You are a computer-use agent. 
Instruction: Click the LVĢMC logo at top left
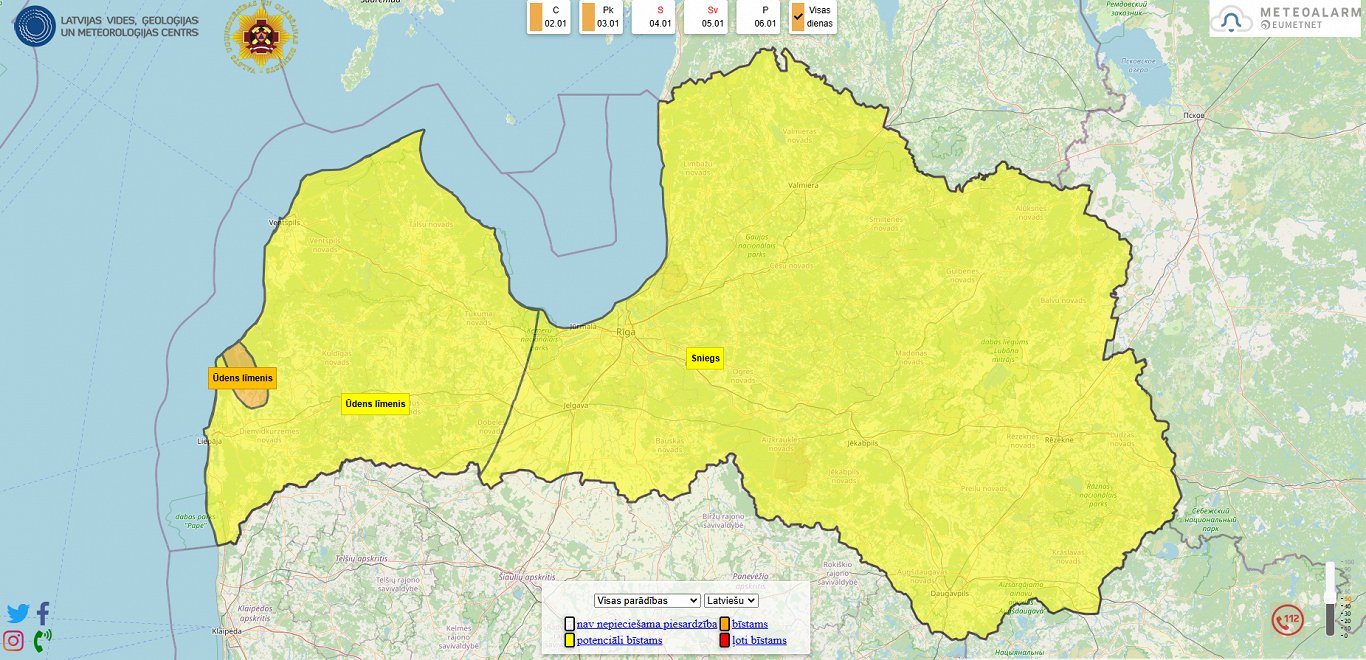106,27
